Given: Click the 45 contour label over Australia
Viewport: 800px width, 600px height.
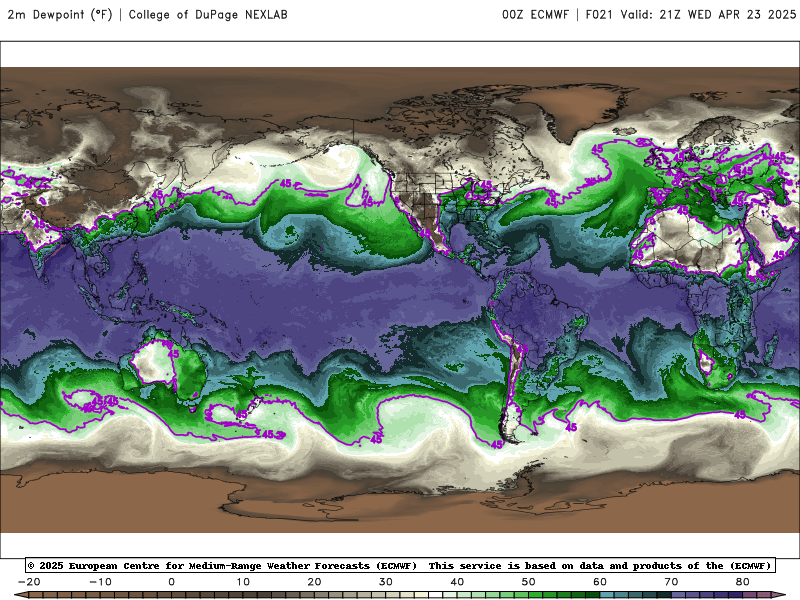Looking at the screenshot, I should click(x=173, y=354).
